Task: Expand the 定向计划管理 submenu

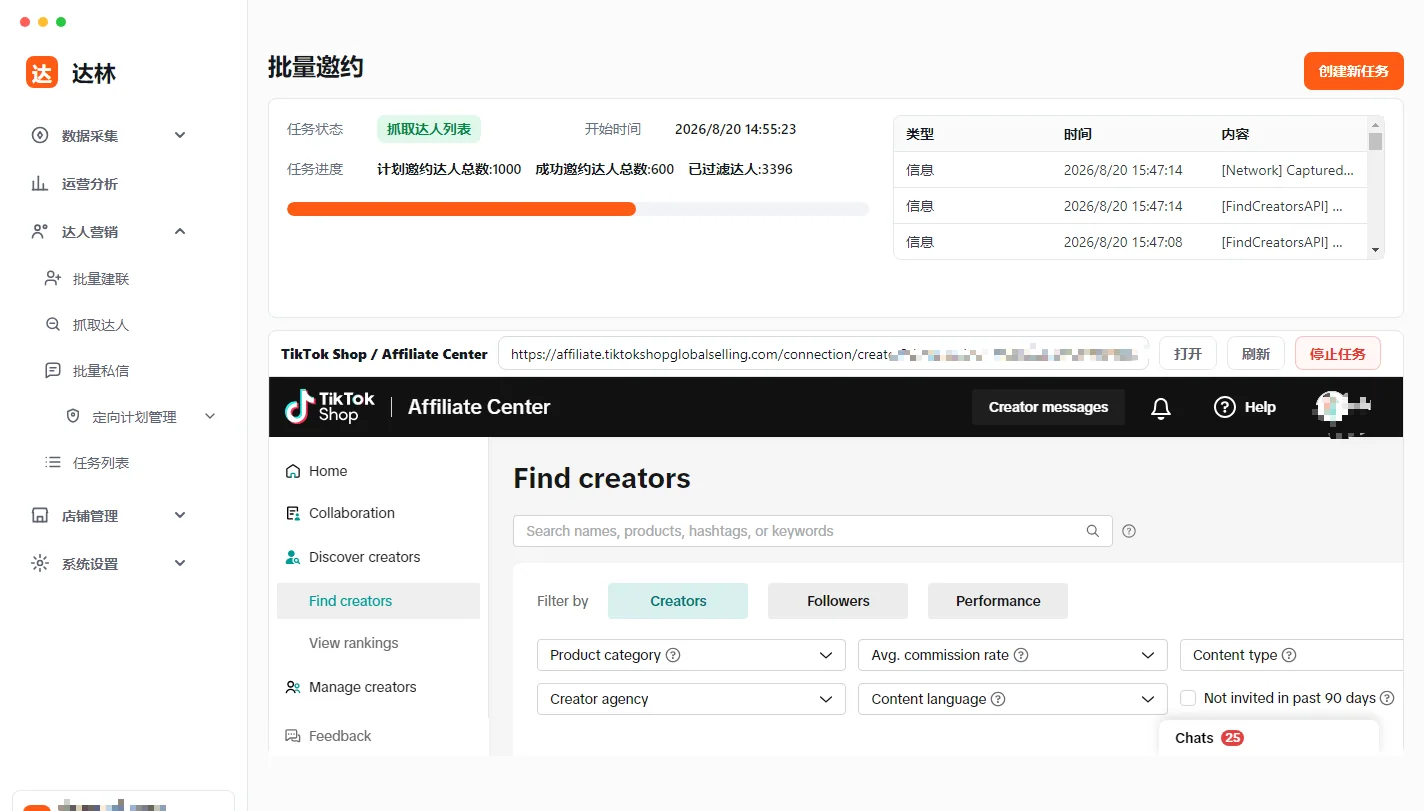Action: [210, 416]
